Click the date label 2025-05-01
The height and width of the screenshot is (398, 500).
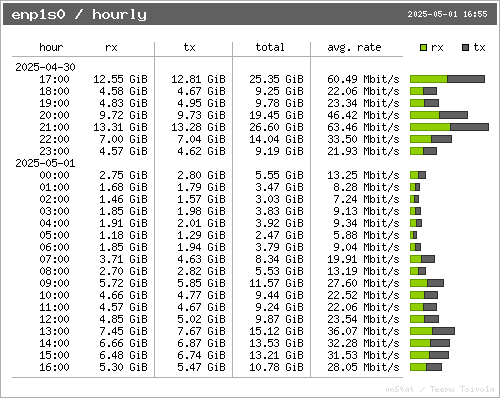tap(45, 163)
